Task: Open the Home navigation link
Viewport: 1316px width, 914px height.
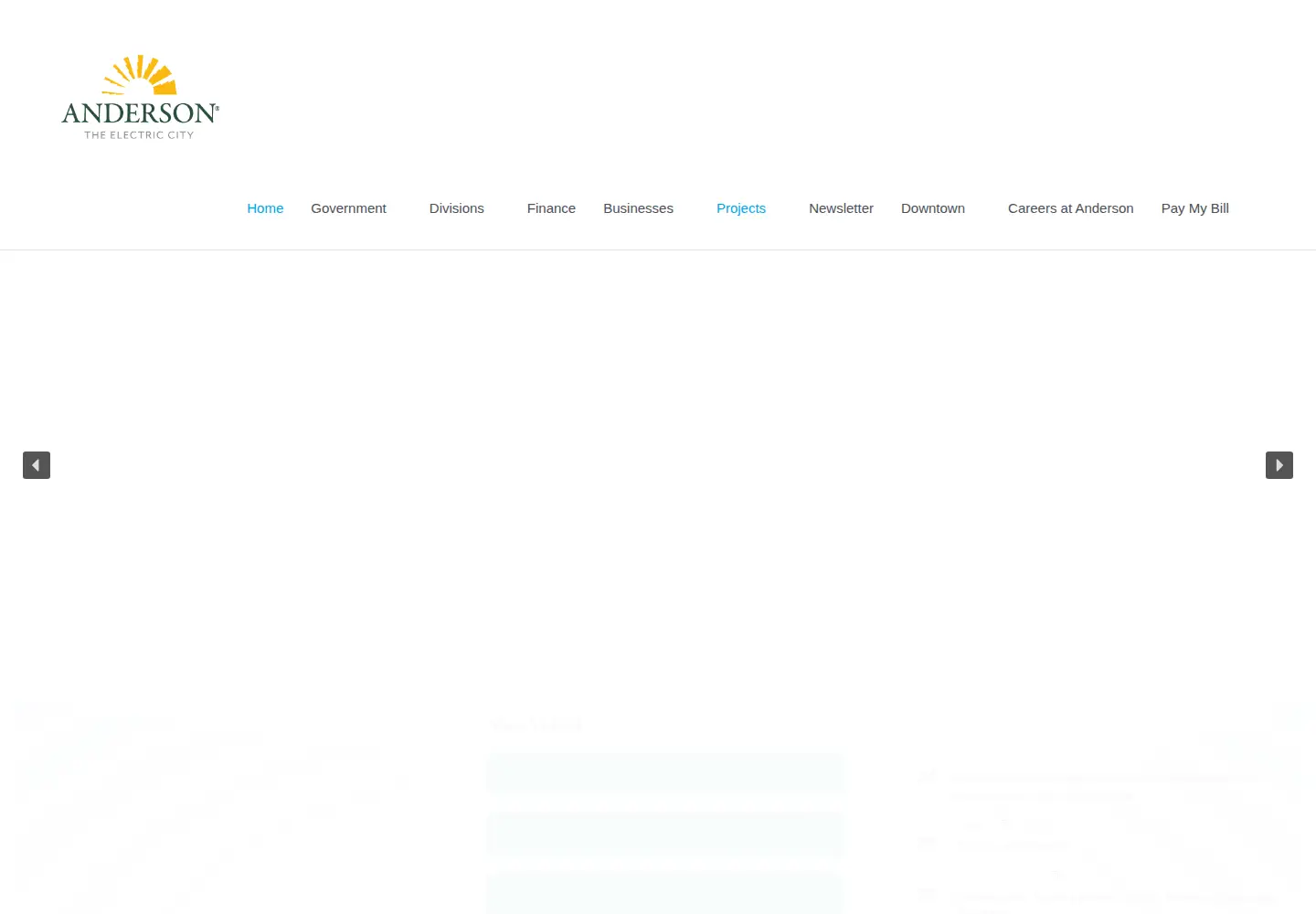Action: [265, 208]
